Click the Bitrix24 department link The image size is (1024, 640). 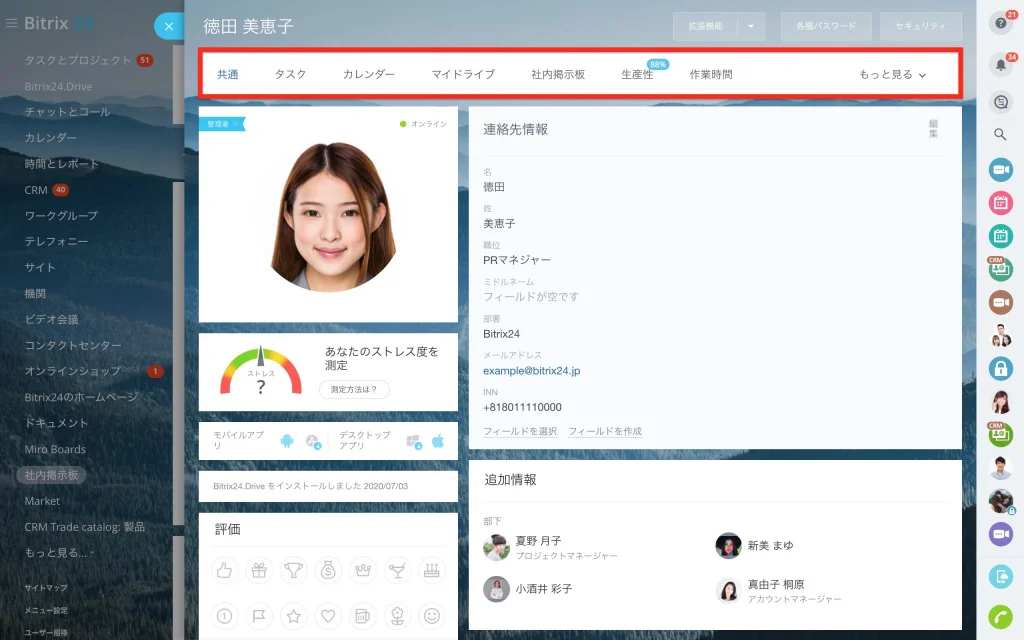(x=502, y=334)
